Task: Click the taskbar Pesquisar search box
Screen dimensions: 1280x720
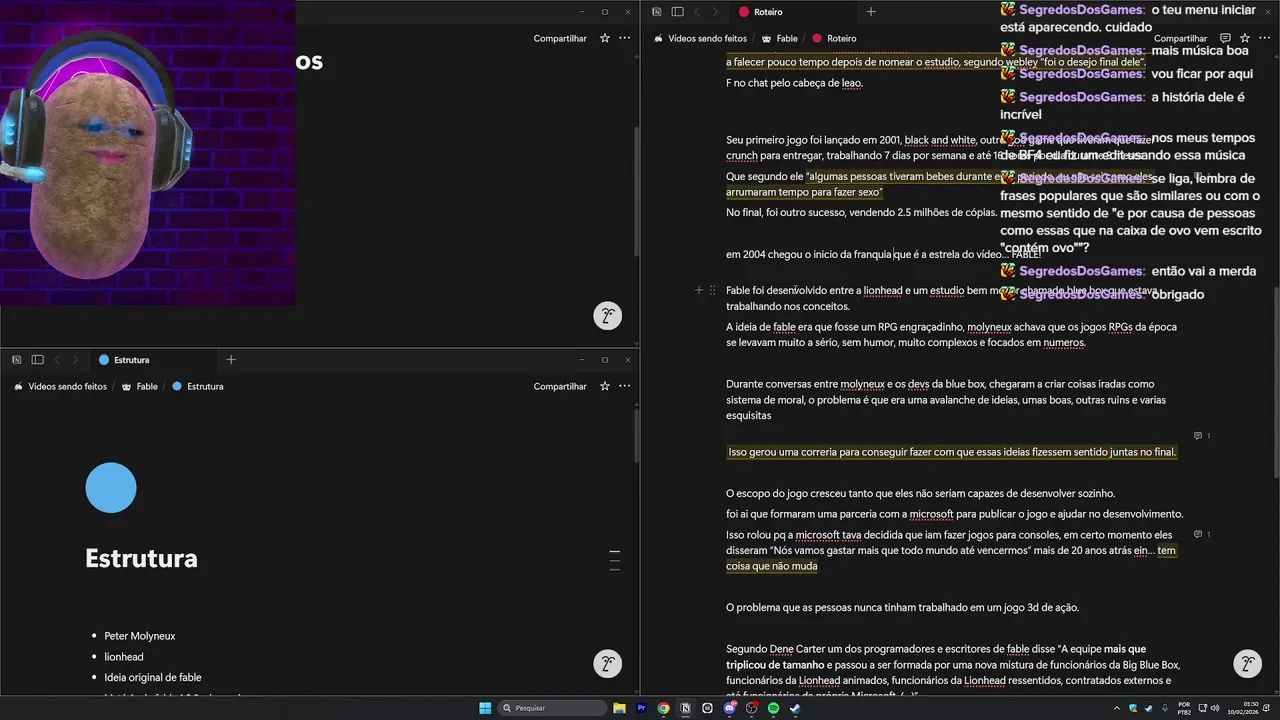Action: click(553, 708)
